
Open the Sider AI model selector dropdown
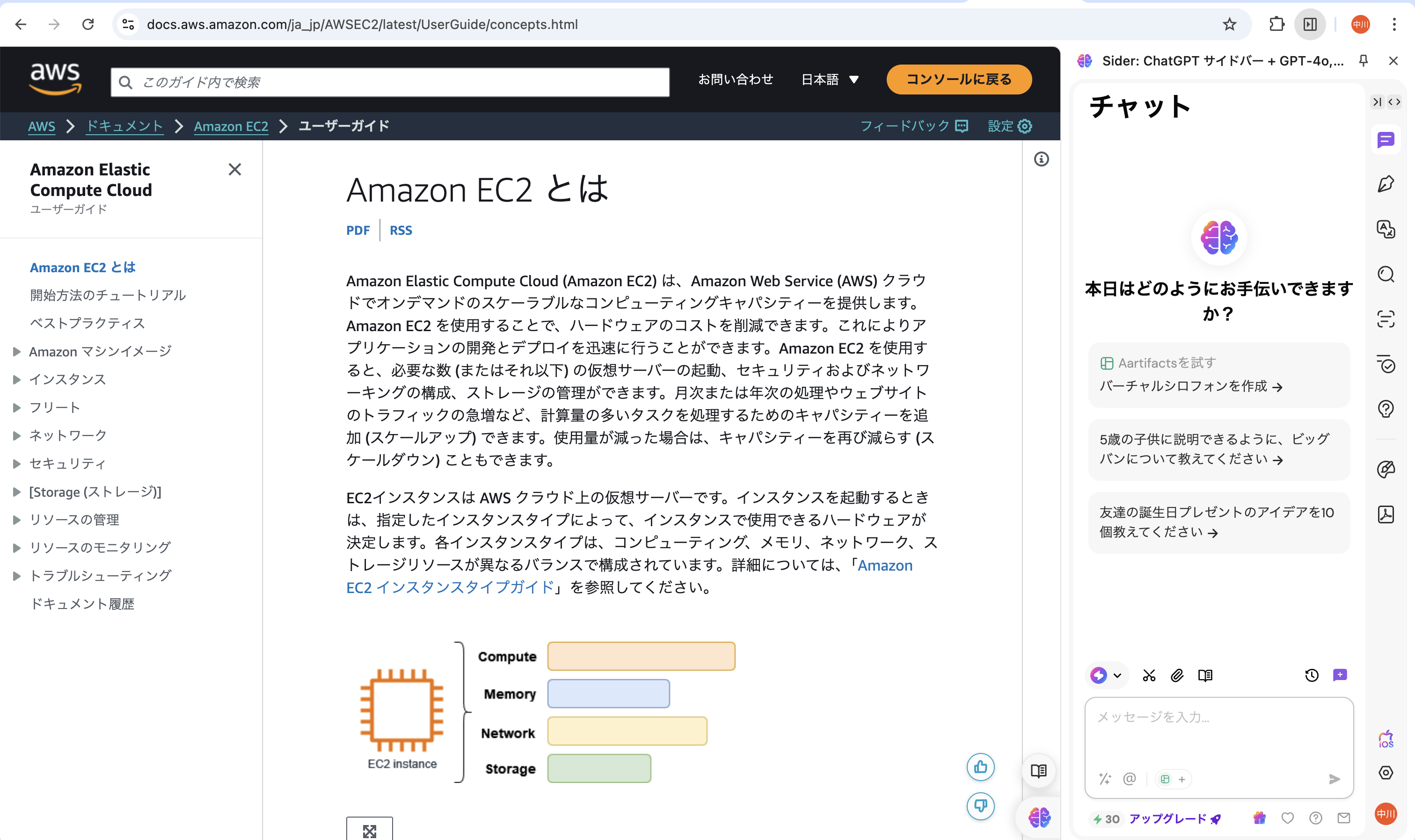coord(1107,675)
